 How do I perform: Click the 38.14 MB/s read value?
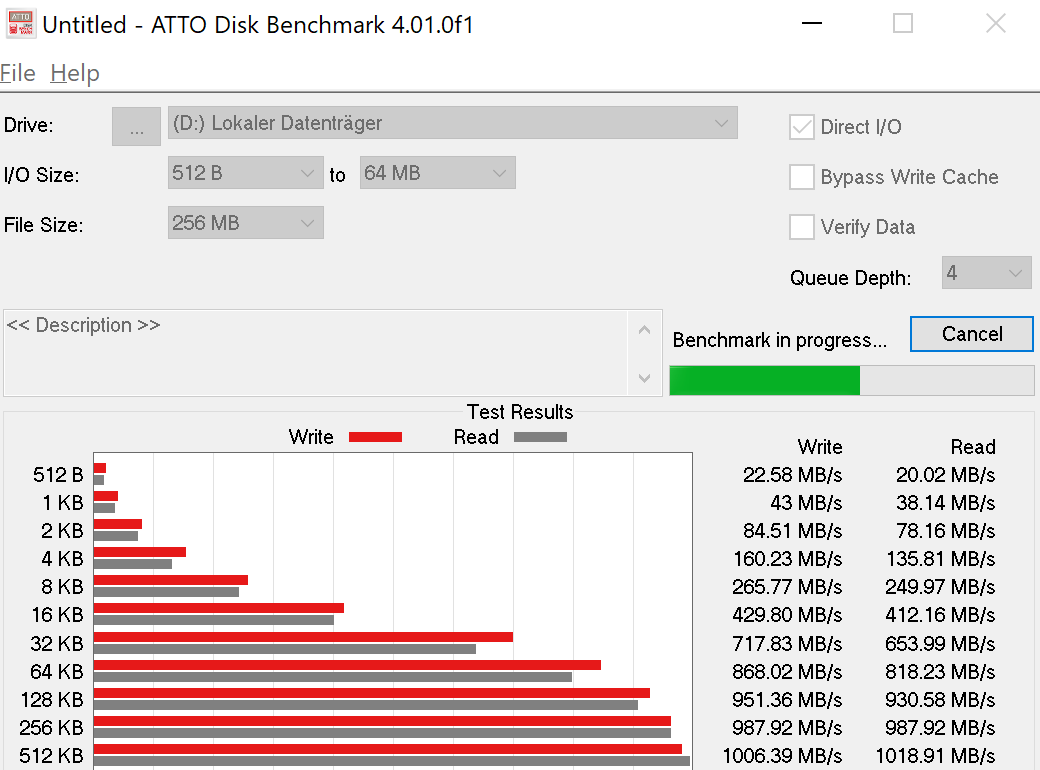[946, 503]
